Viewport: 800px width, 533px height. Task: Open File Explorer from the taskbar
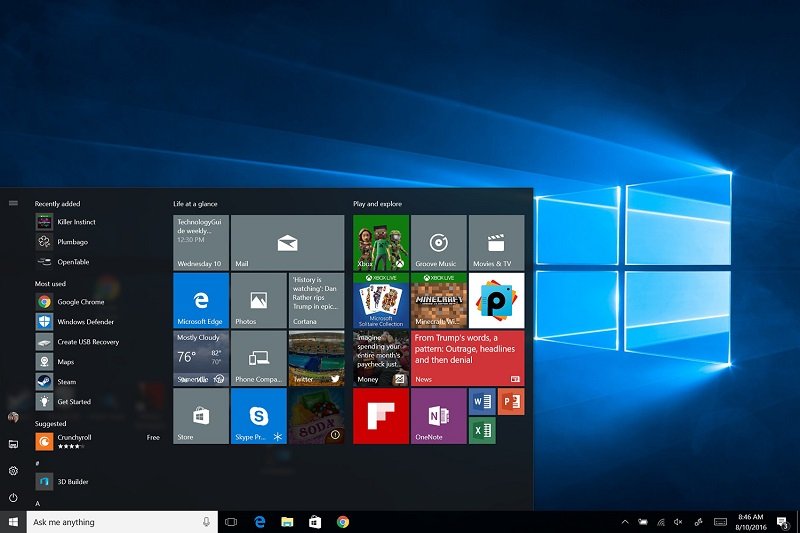tap(287, 522)
